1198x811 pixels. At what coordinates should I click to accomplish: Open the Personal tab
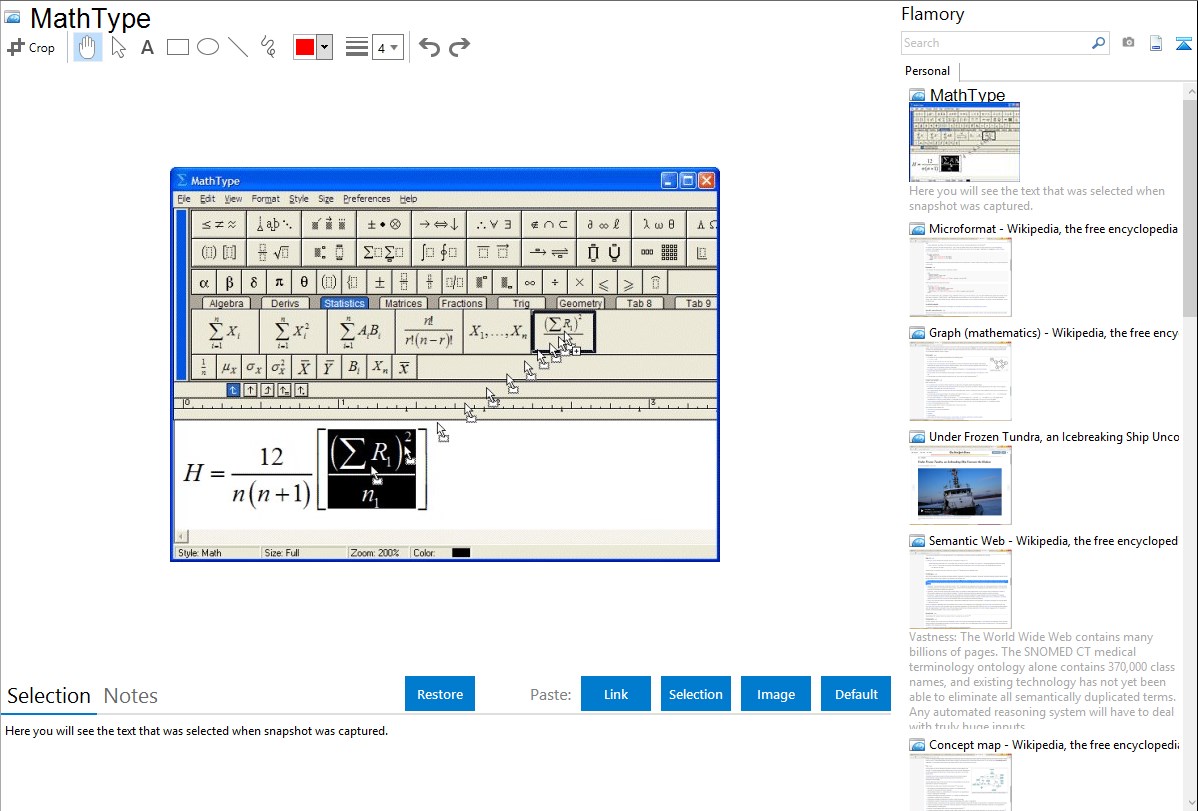click(x=928, y=71)
